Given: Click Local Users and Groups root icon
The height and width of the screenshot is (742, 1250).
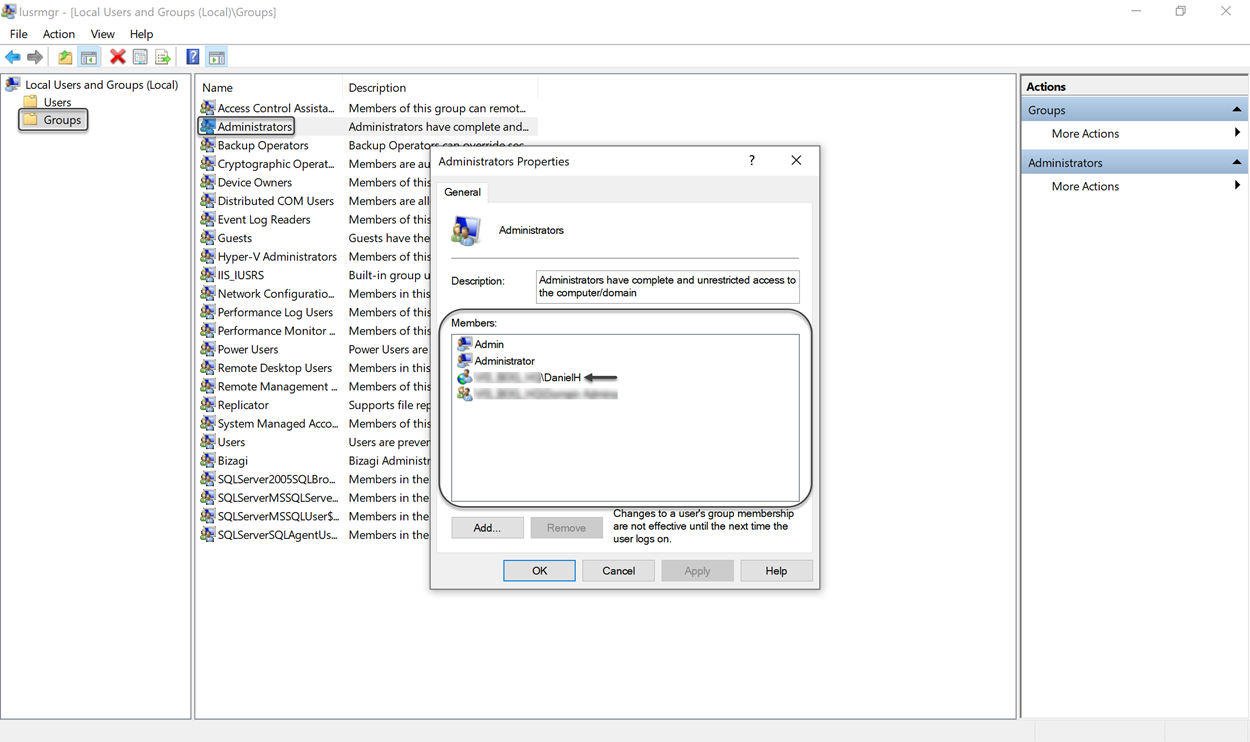Looking at the screenshot, I should (x=13, y=85).
